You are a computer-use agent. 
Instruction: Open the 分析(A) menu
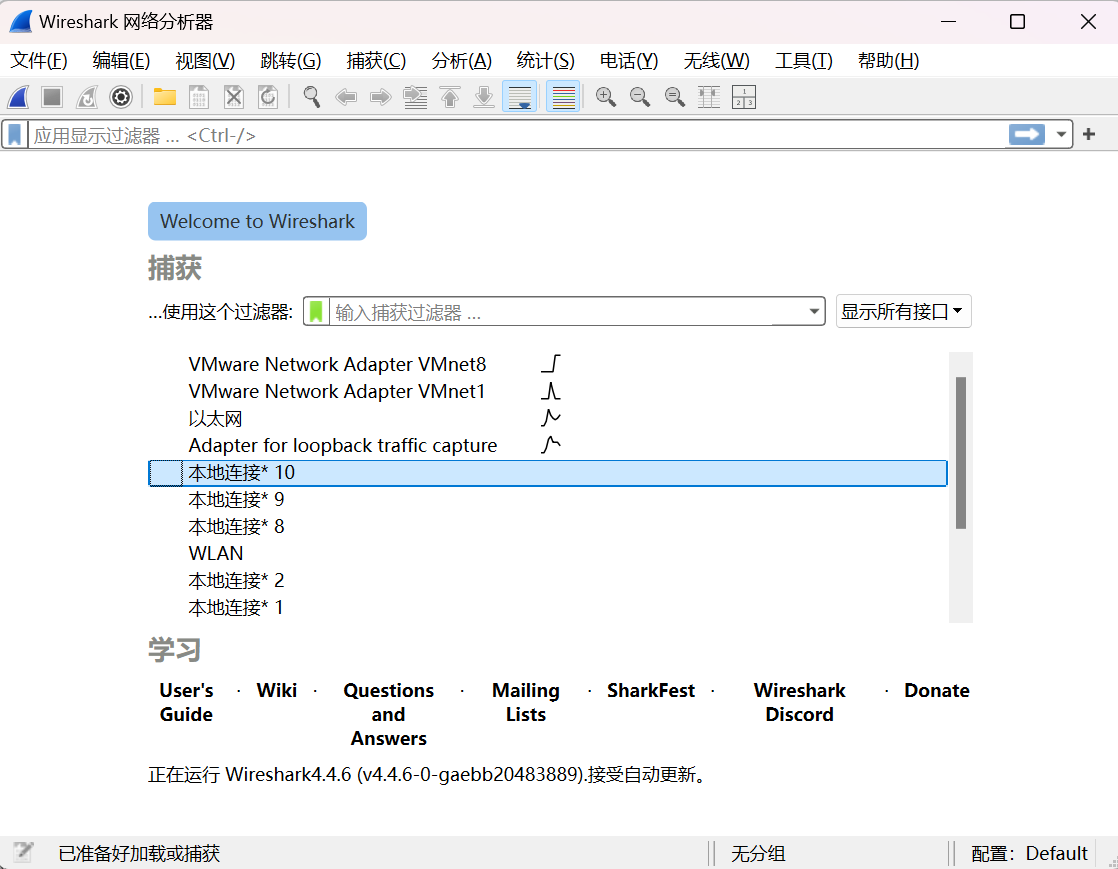click(x=462, y=61)
